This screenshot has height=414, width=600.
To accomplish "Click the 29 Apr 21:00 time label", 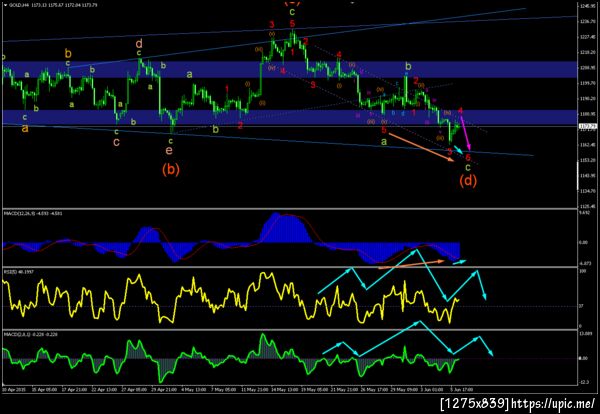I will (x=164, y=390).
